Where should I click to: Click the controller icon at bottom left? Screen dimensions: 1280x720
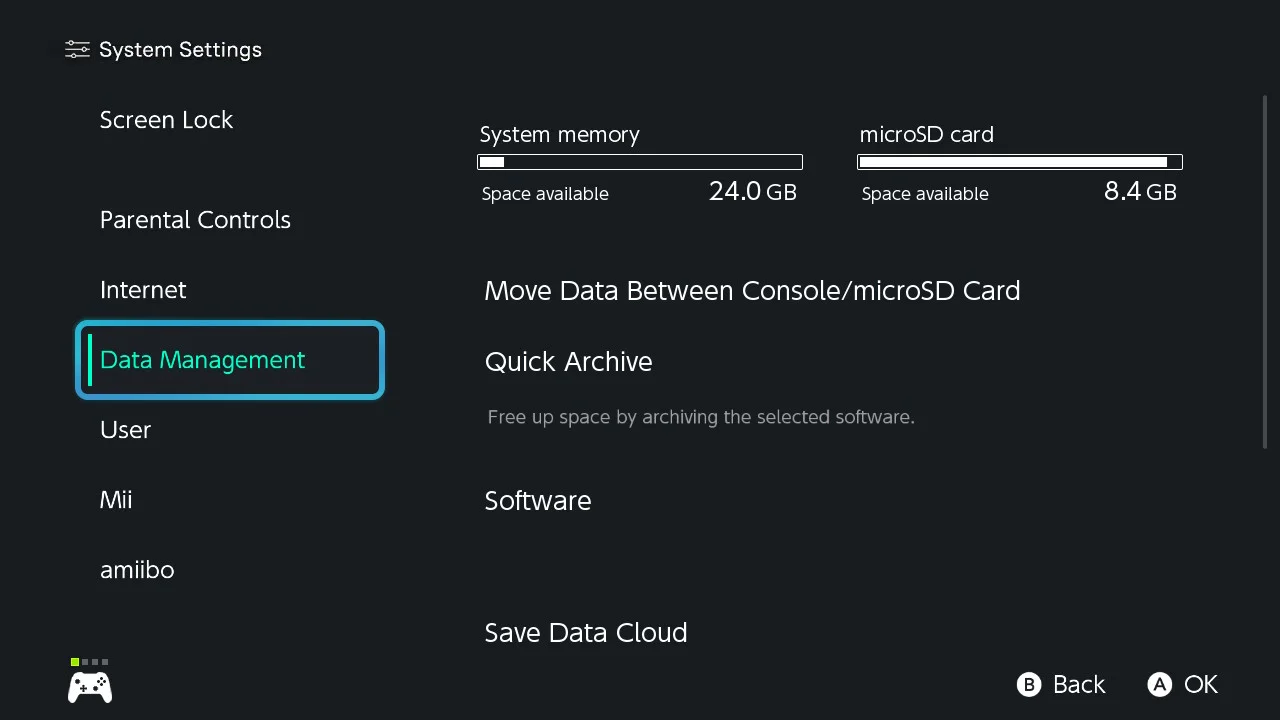click(90, 687)
